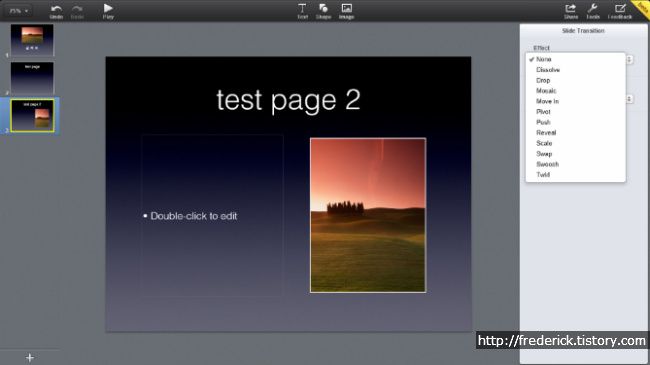Click the Redo toolbar icon

(x=77, y=12)
